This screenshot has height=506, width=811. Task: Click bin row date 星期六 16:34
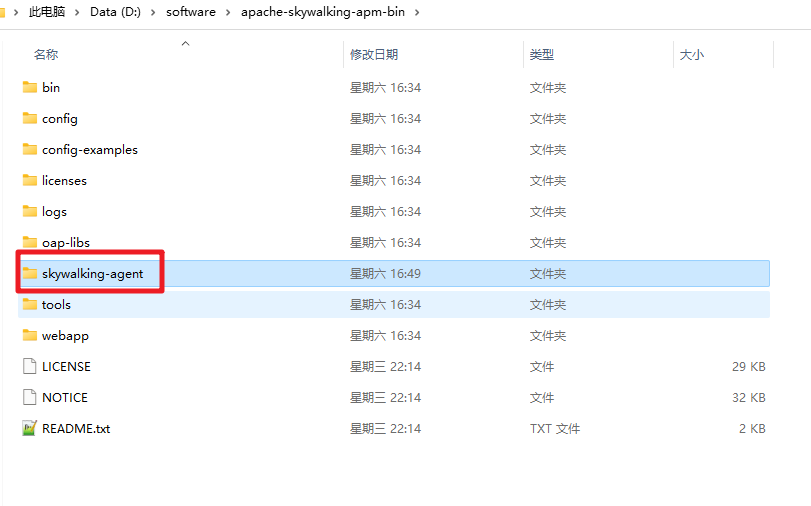coord(385,87)
